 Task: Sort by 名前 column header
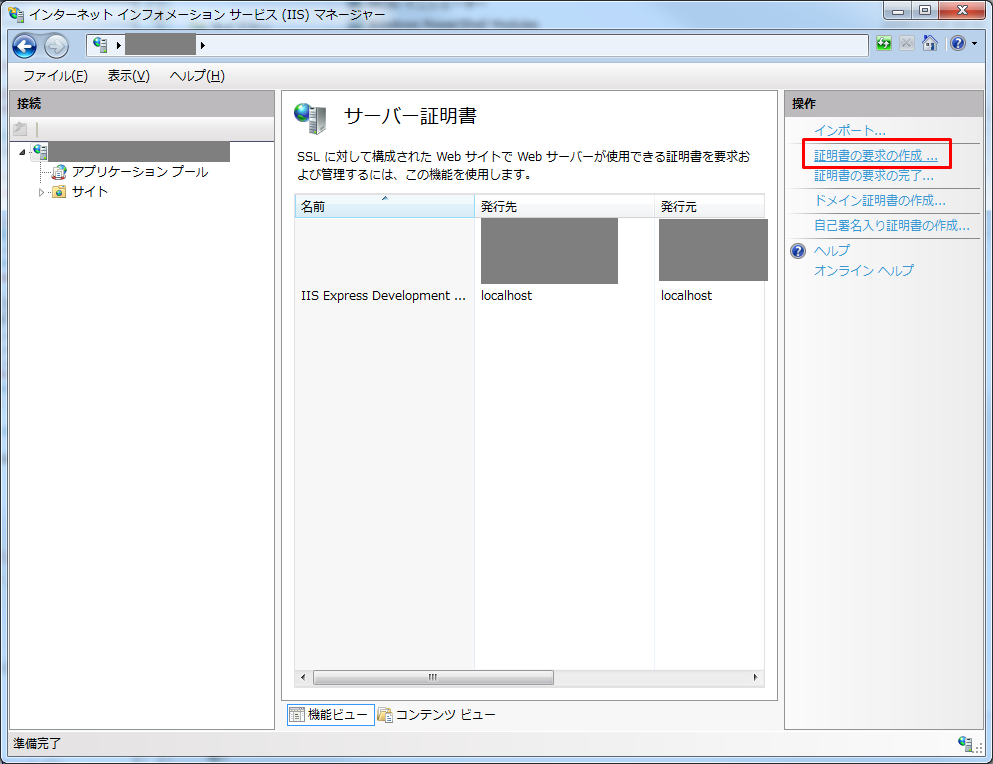[384, 207]
